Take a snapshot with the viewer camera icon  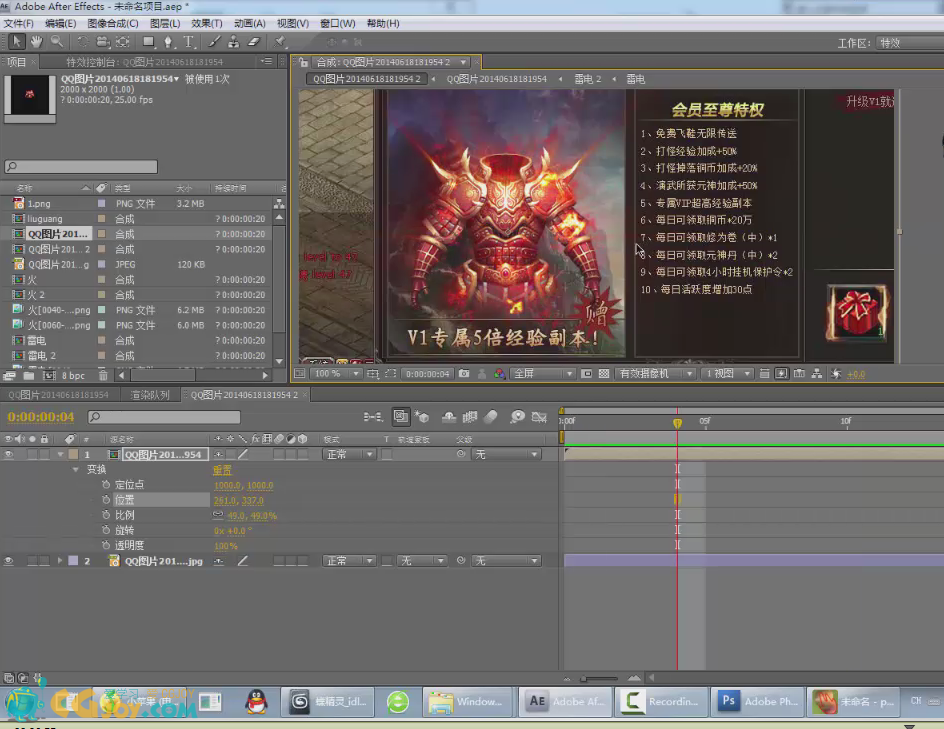click(x=464, y=374)
